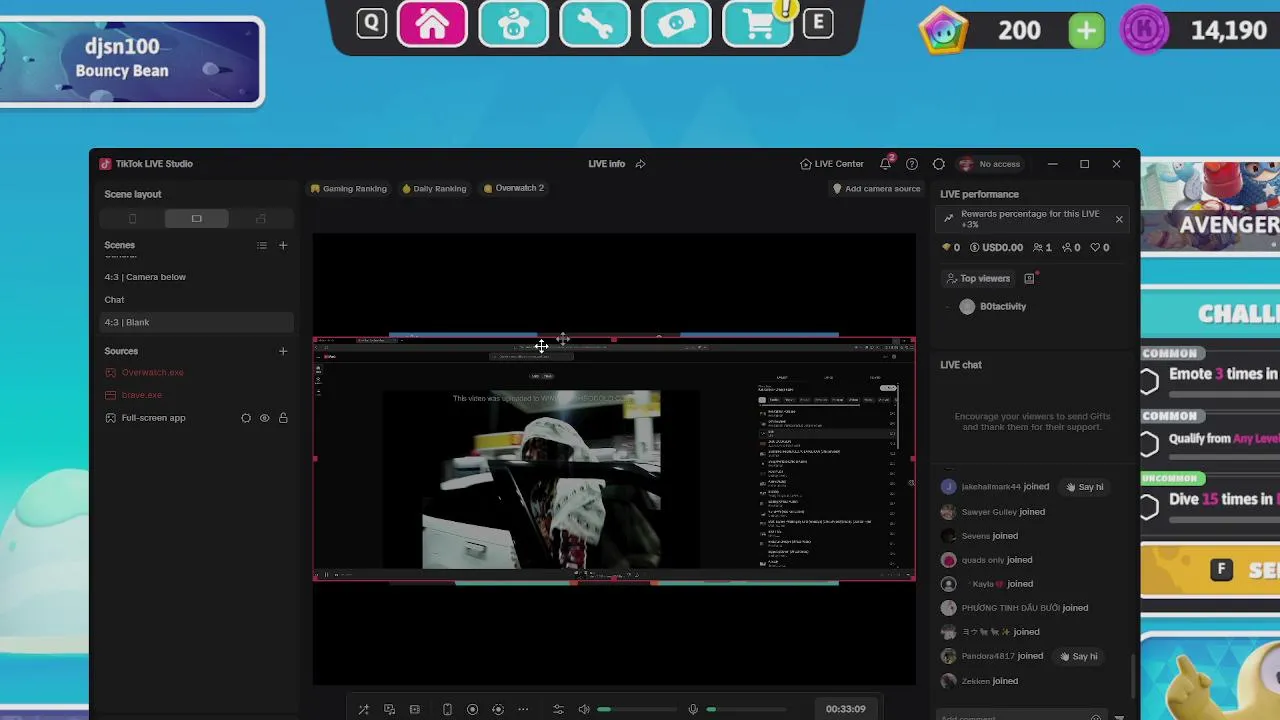Add a new scene with plus icon
The width and height of the screenshot is (1280, 720).
(x=283, y=245)
